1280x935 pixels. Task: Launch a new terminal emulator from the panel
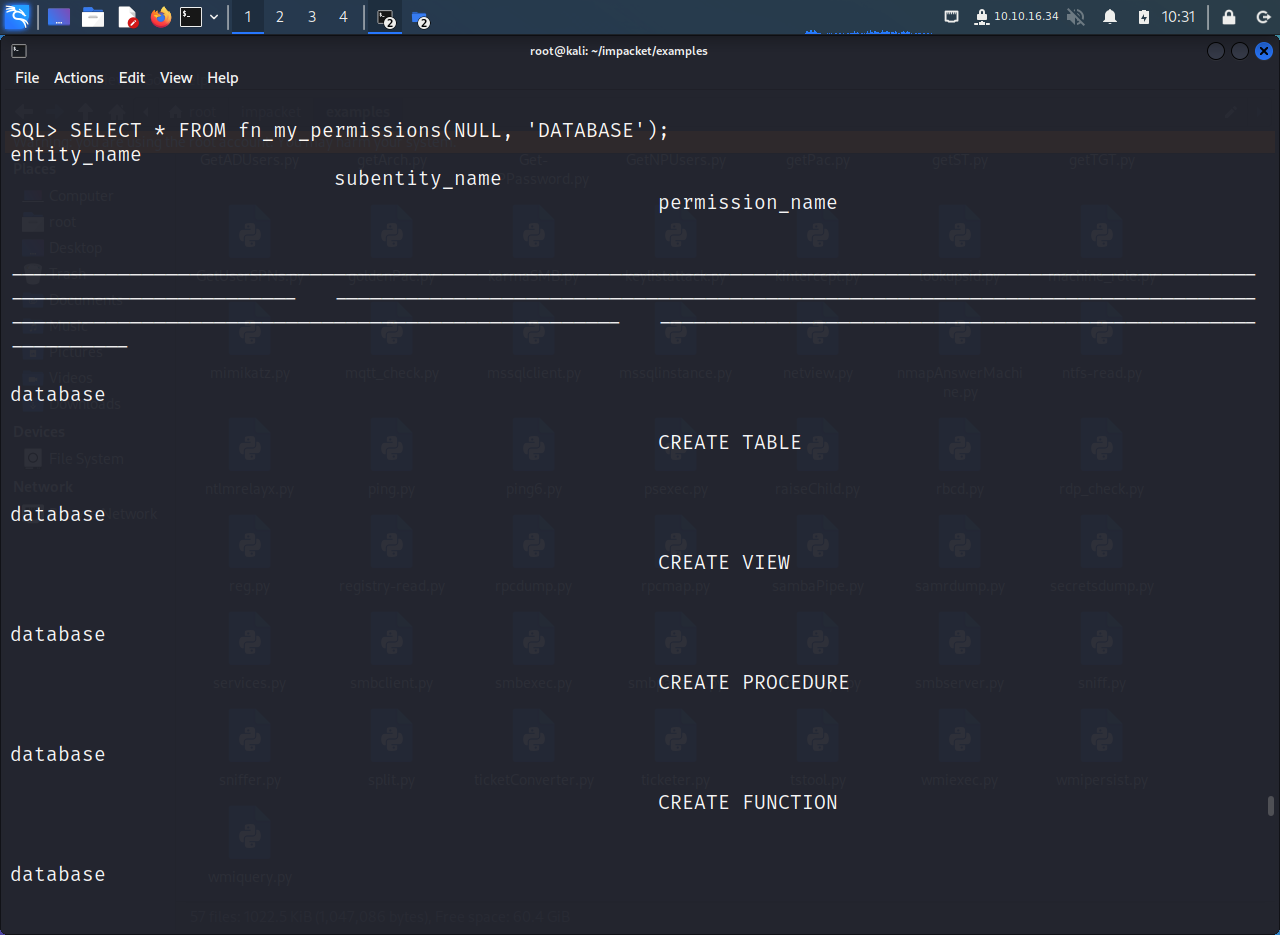coord(191,17)
